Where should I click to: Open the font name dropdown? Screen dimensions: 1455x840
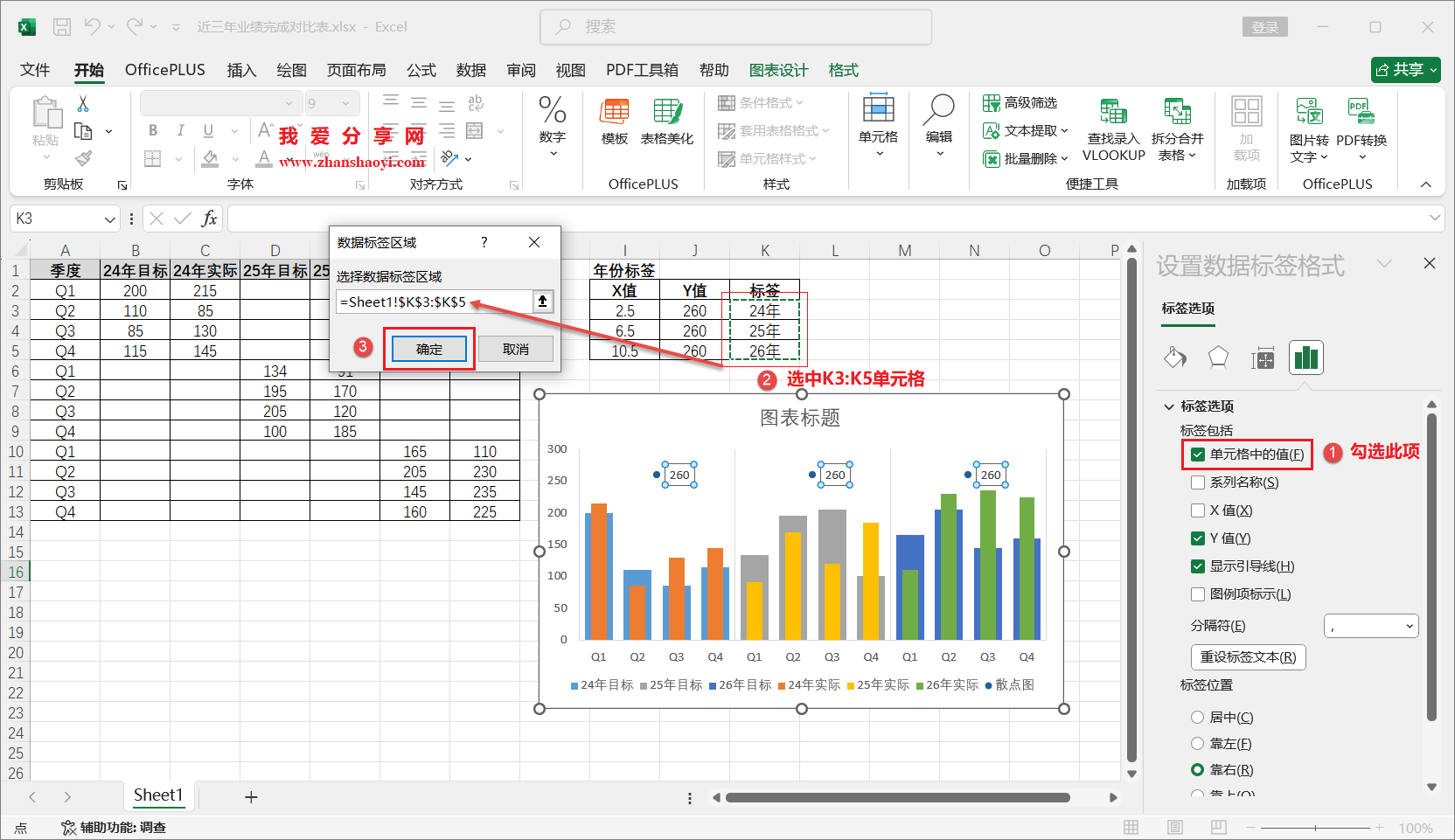click(x=289, y=103)
